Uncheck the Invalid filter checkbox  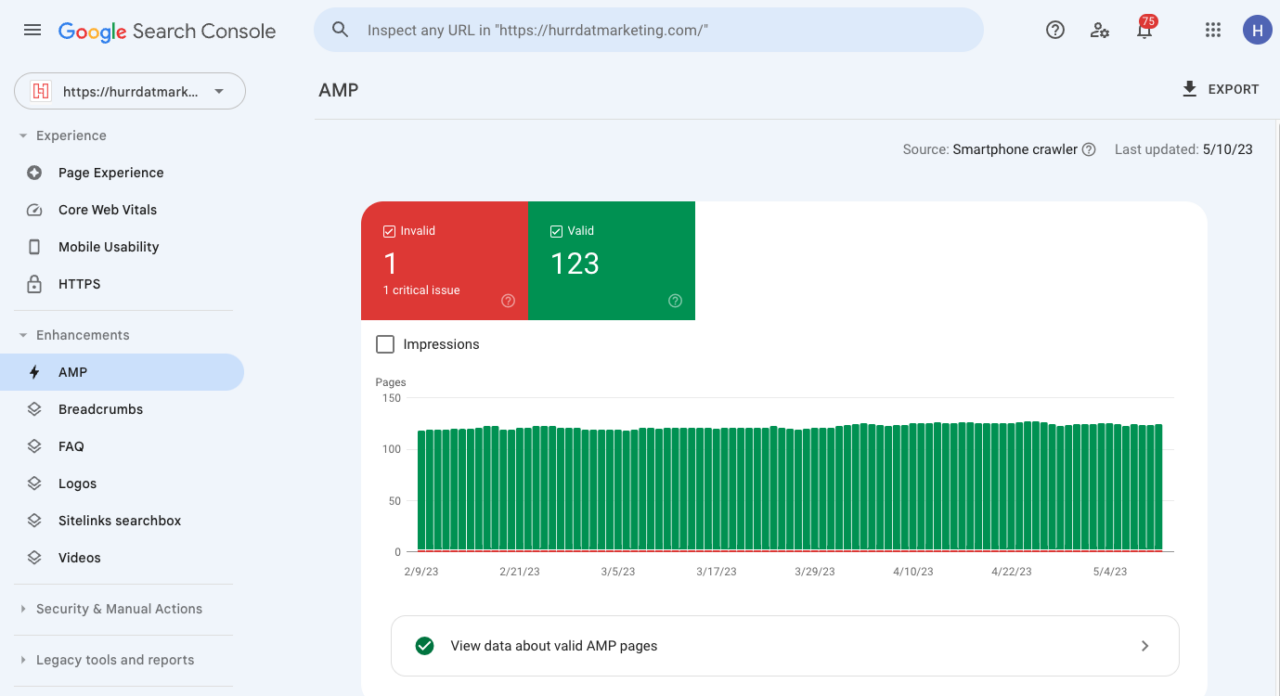point(390,230)
